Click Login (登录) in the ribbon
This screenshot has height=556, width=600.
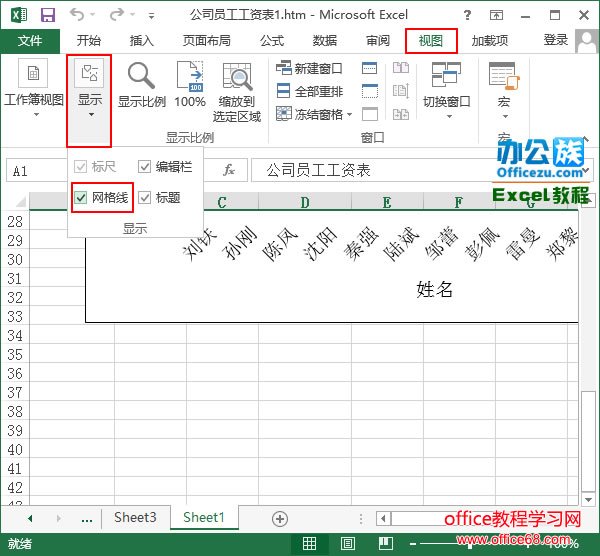coord(556,40)
